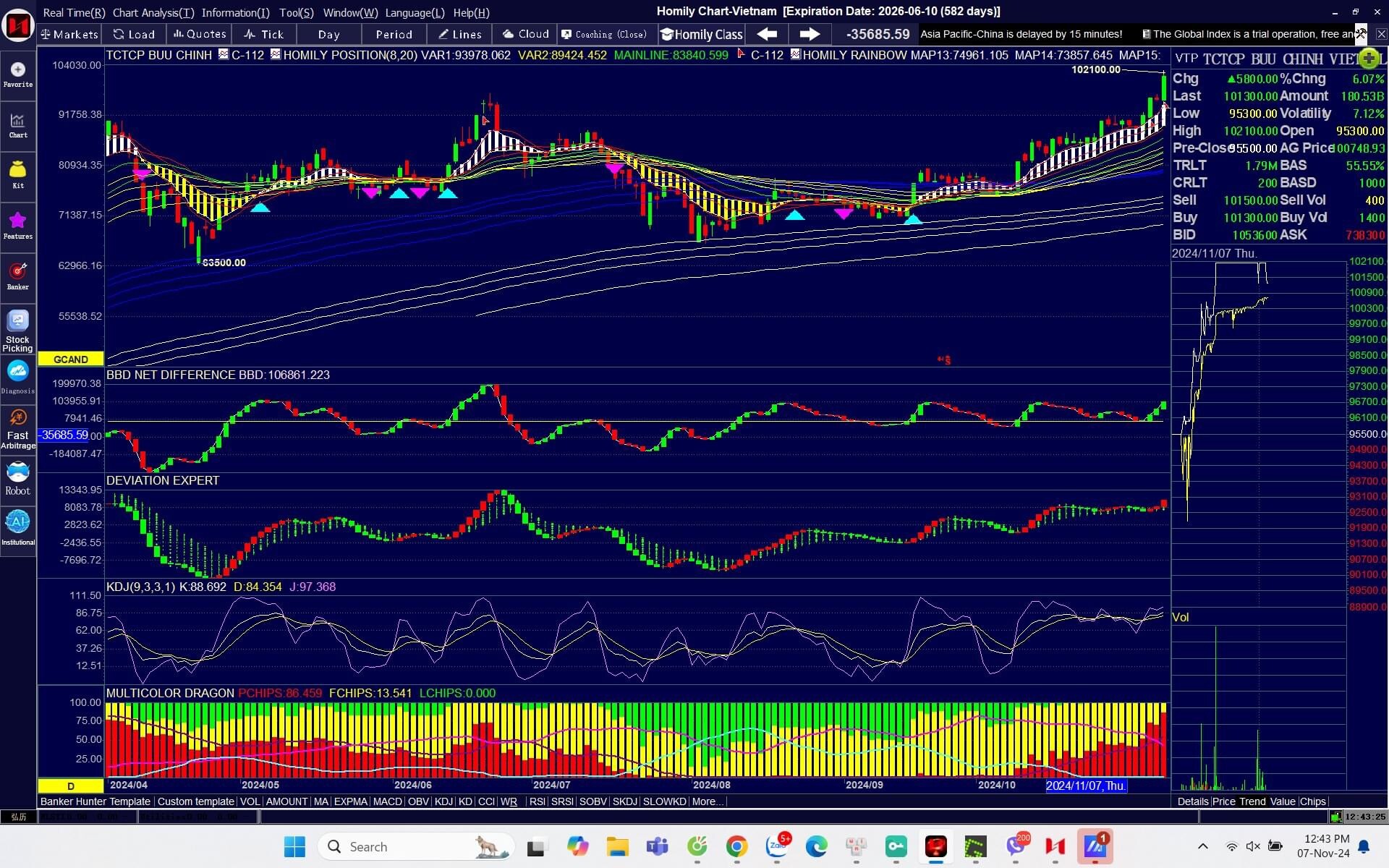
Task: Open the Details tab in right panel
Action: pyautogui.click(x=1192, y=801)
